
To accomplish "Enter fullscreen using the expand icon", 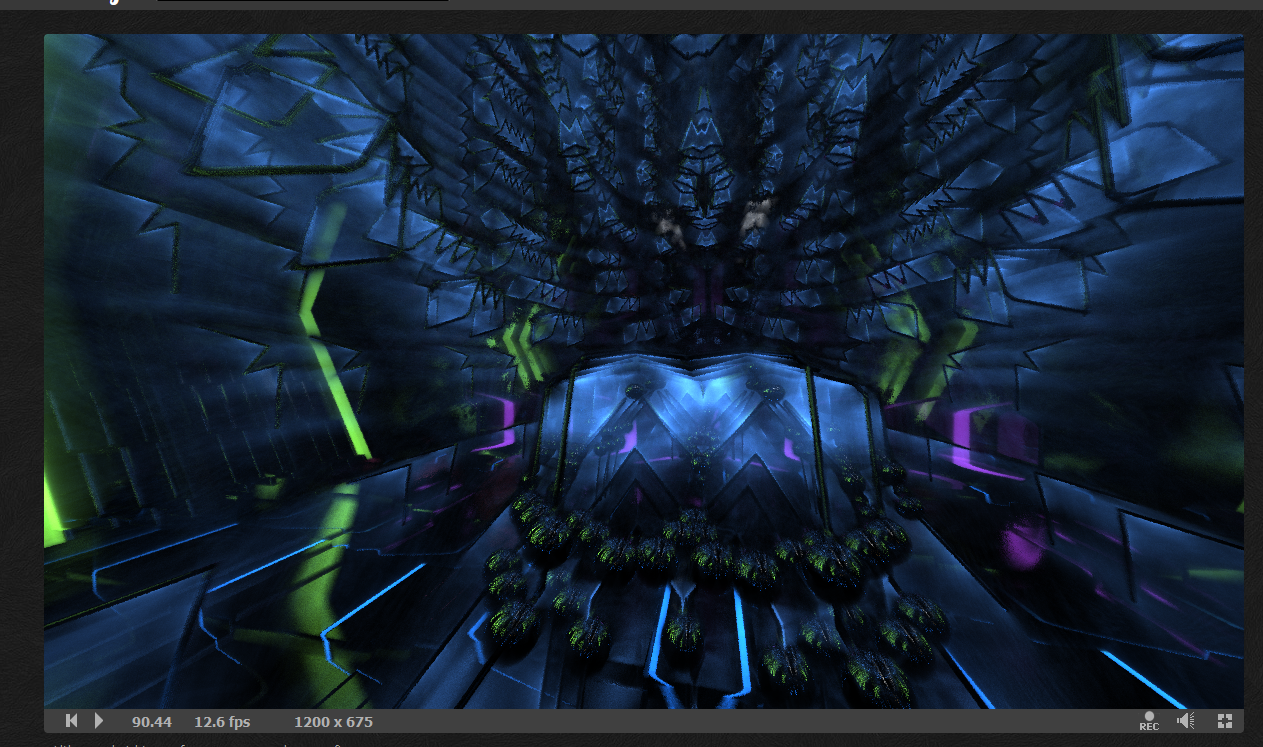I will tap(1224, 721).
